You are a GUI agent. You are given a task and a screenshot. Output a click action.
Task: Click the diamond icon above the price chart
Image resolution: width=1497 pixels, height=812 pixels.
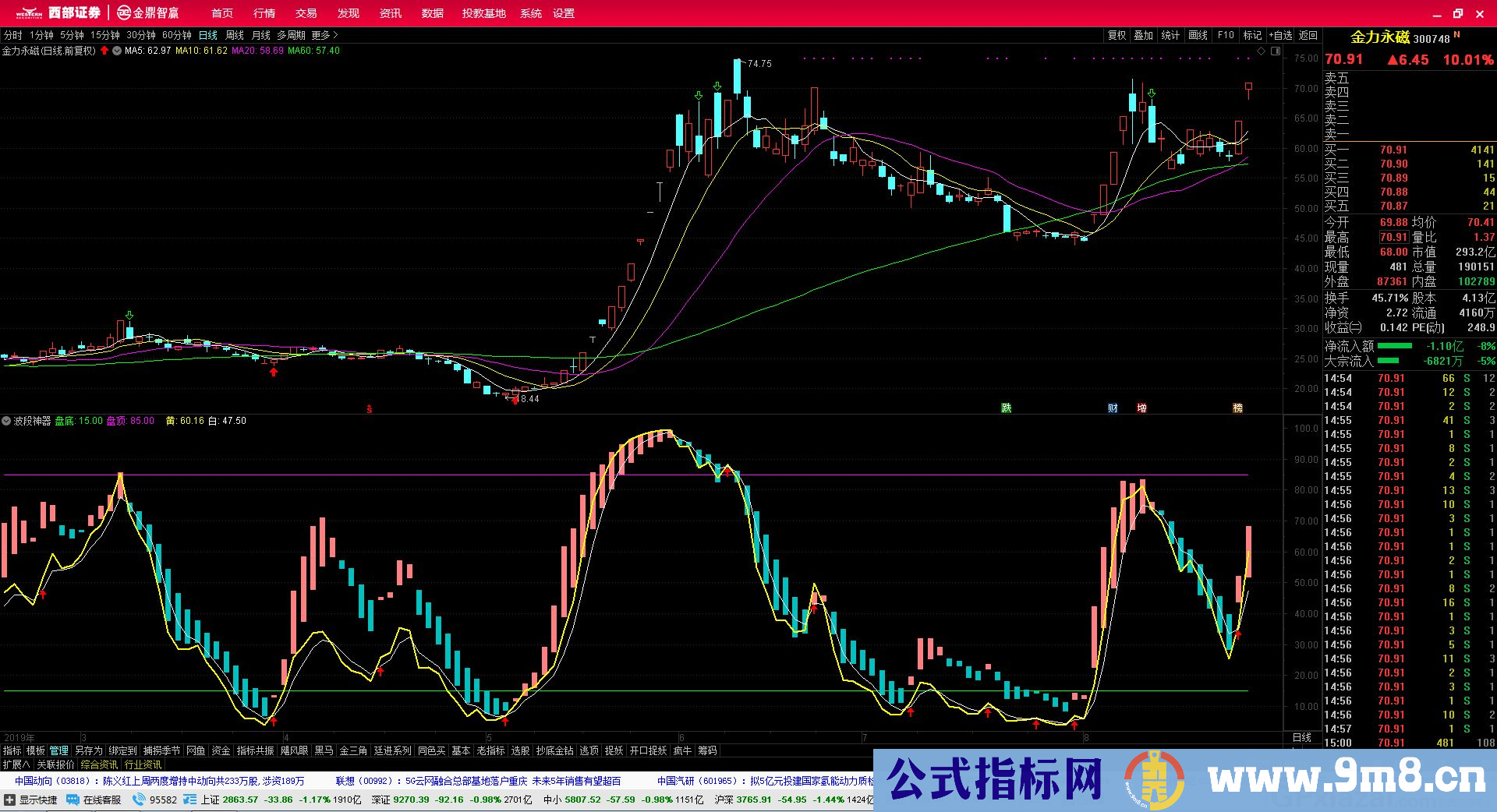click(1261, 51)
